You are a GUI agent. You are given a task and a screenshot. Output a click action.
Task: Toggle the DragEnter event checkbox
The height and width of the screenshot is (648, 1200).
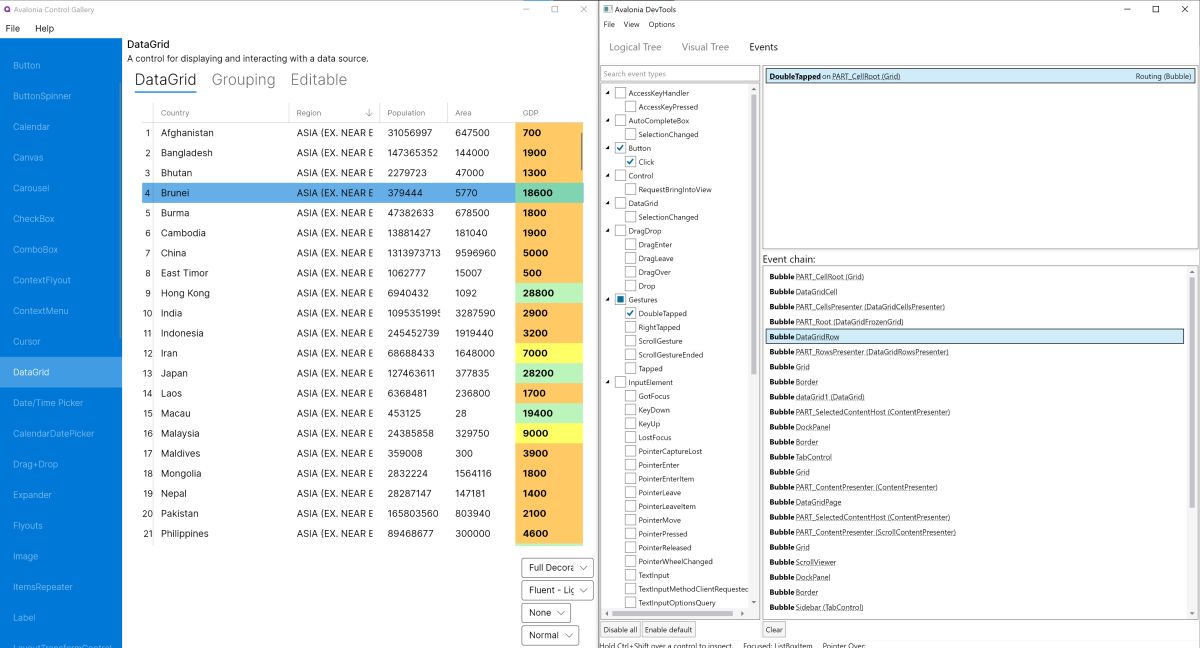point(630,244)
